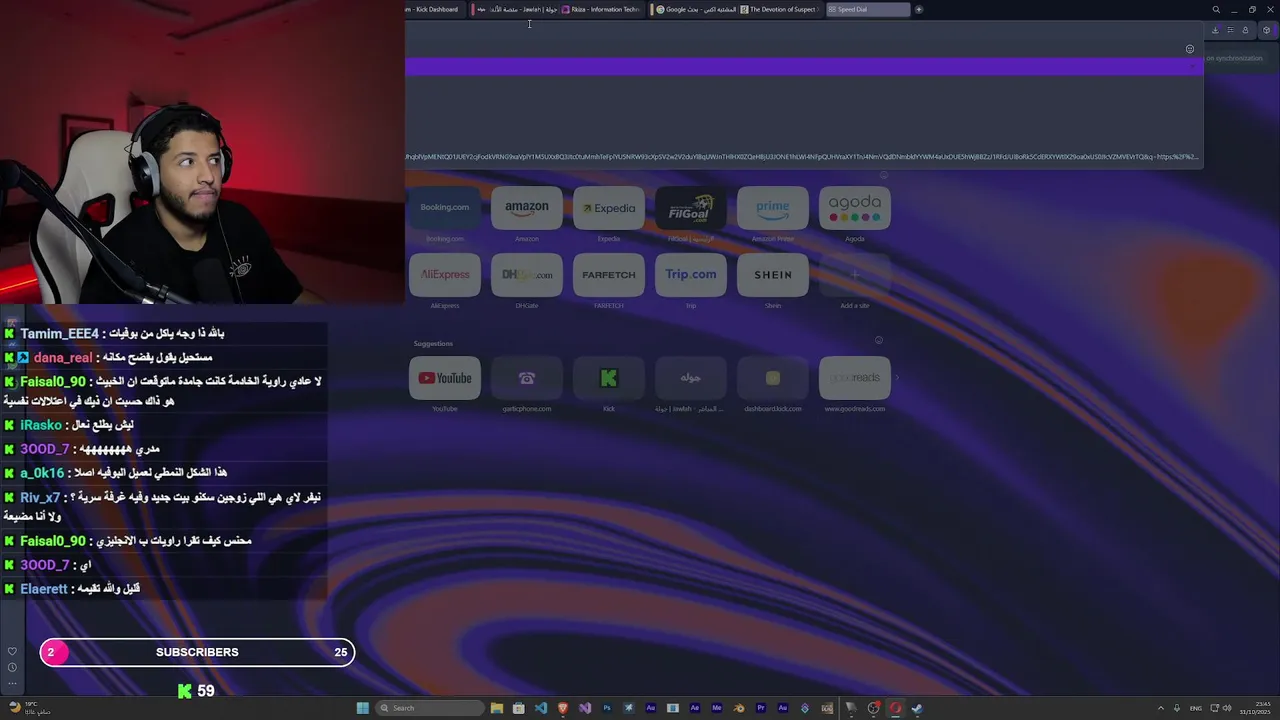Open the Kick suggestion tile

609,378
